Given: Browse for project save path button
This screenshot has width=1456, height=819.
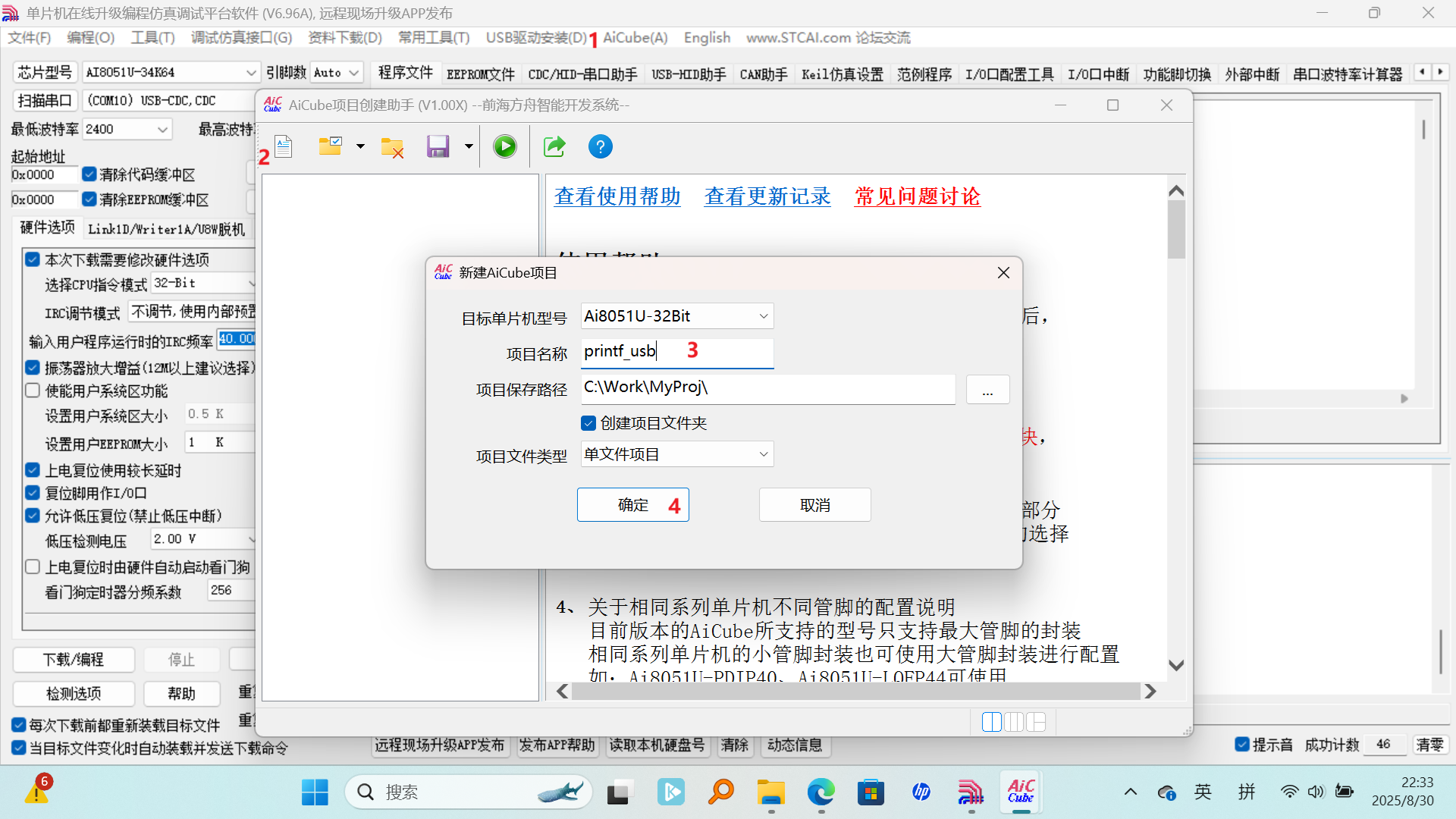Looking at the screenshot, I should (987, 390).
